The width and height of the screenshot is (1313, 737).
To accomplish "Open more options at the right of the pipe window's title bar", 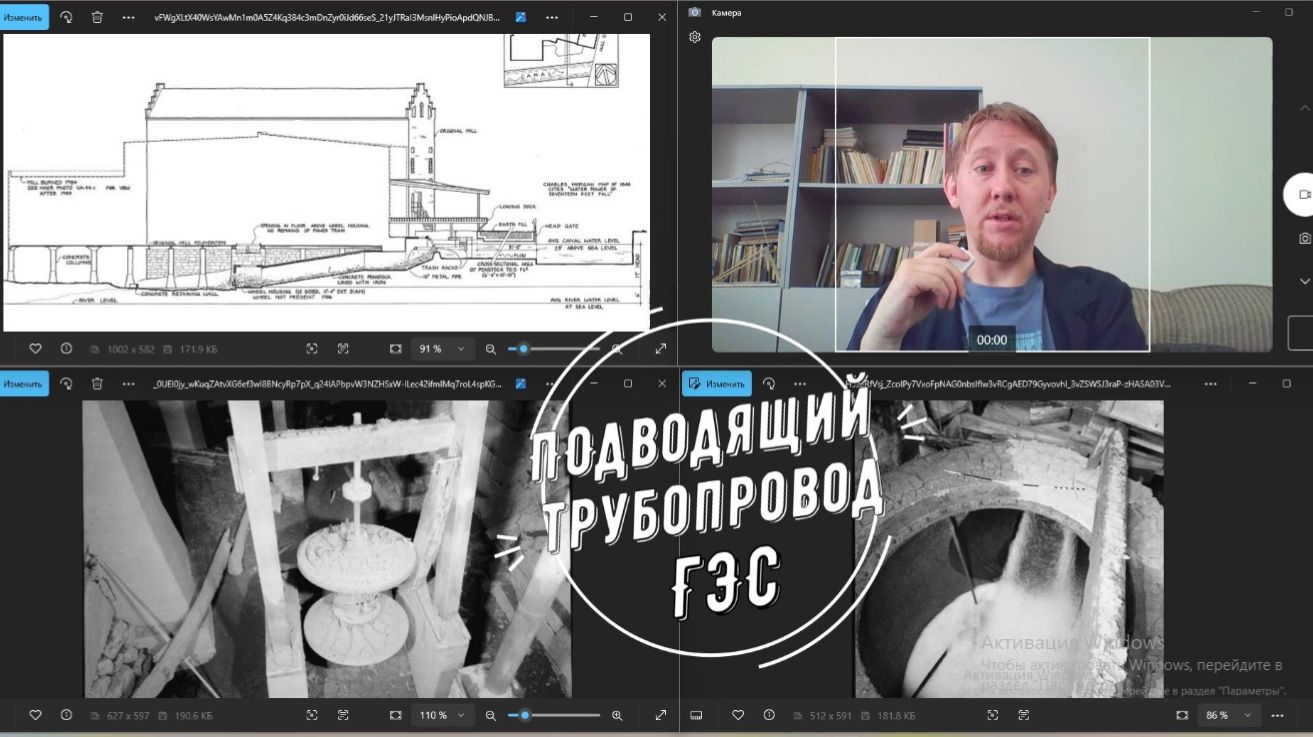I will pyautogui.click(x=1211, y=383).
